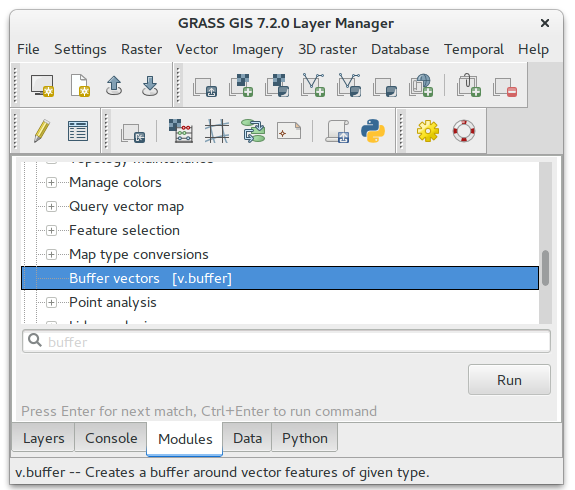Open the script file icon
575x490 pixels.
click(x=337, y=131)
